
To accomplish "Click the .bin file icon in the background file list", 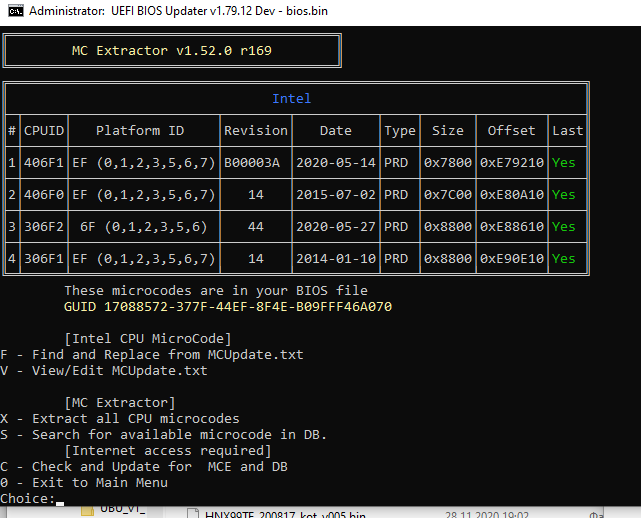I will pos(193,513).
